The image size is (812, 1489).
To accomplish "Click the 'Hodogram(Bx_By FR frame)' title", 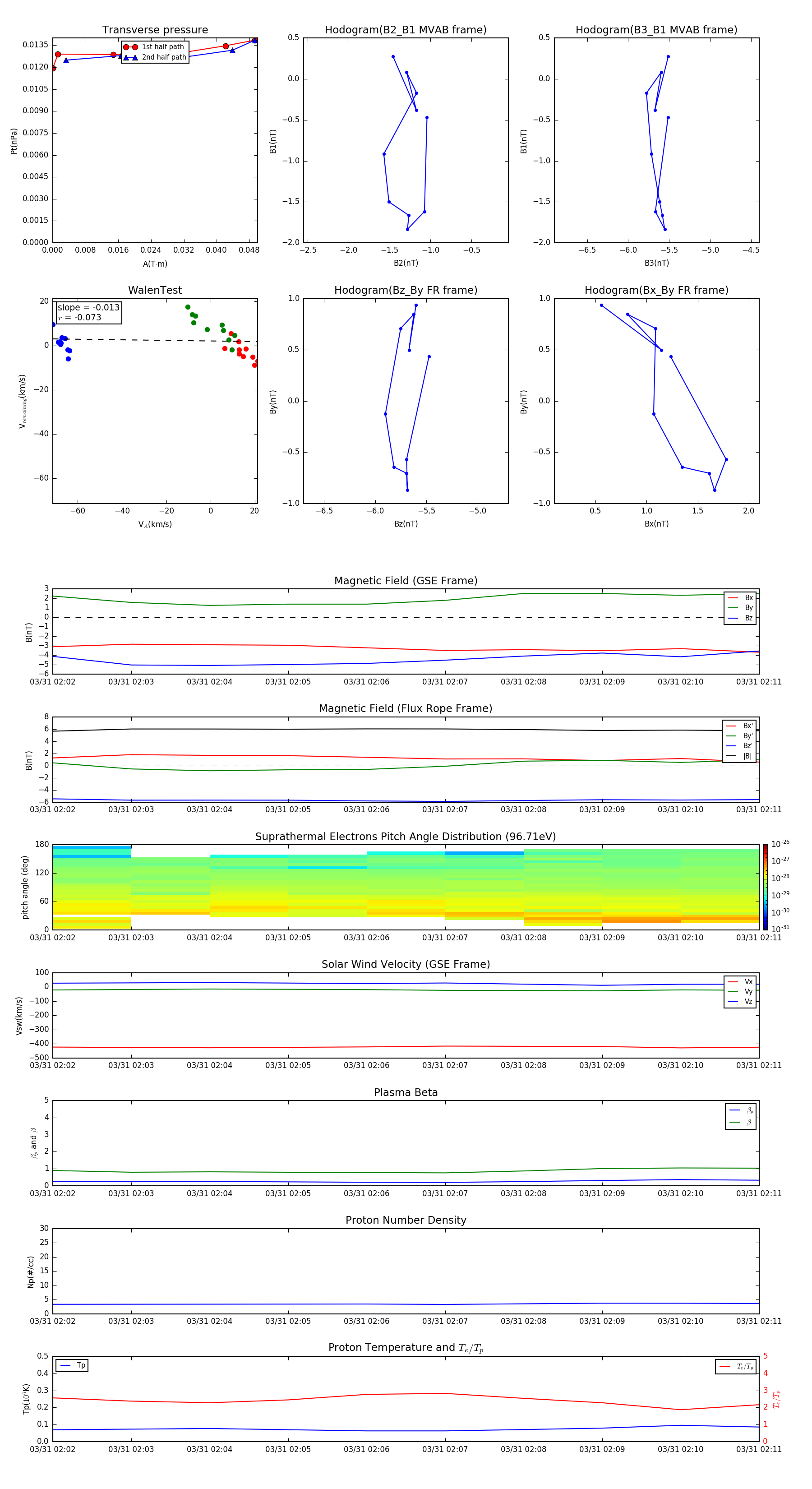I will [656, 290].
